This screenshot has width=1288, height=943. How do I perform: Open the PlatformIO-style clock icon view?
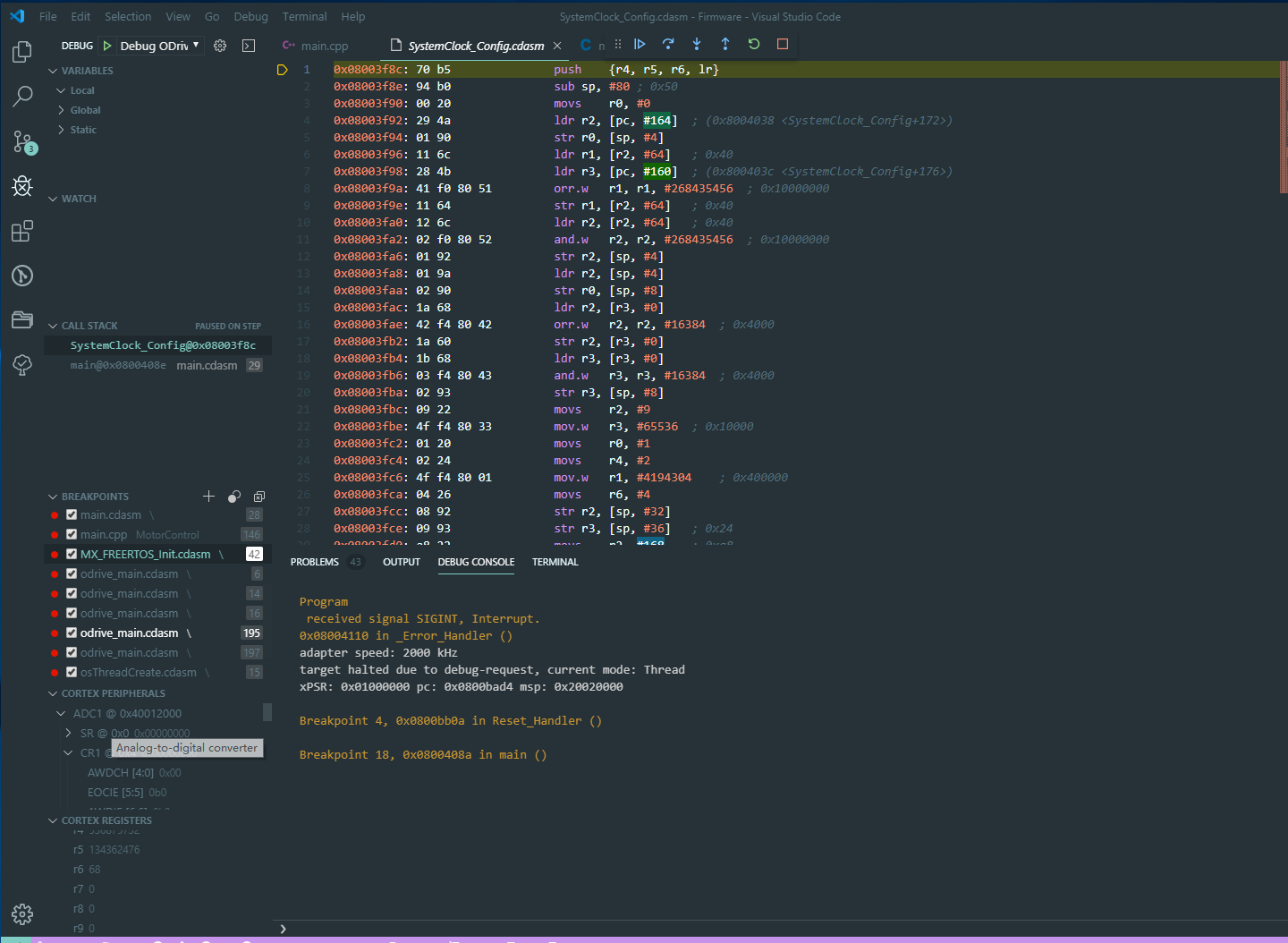(22, 276)
